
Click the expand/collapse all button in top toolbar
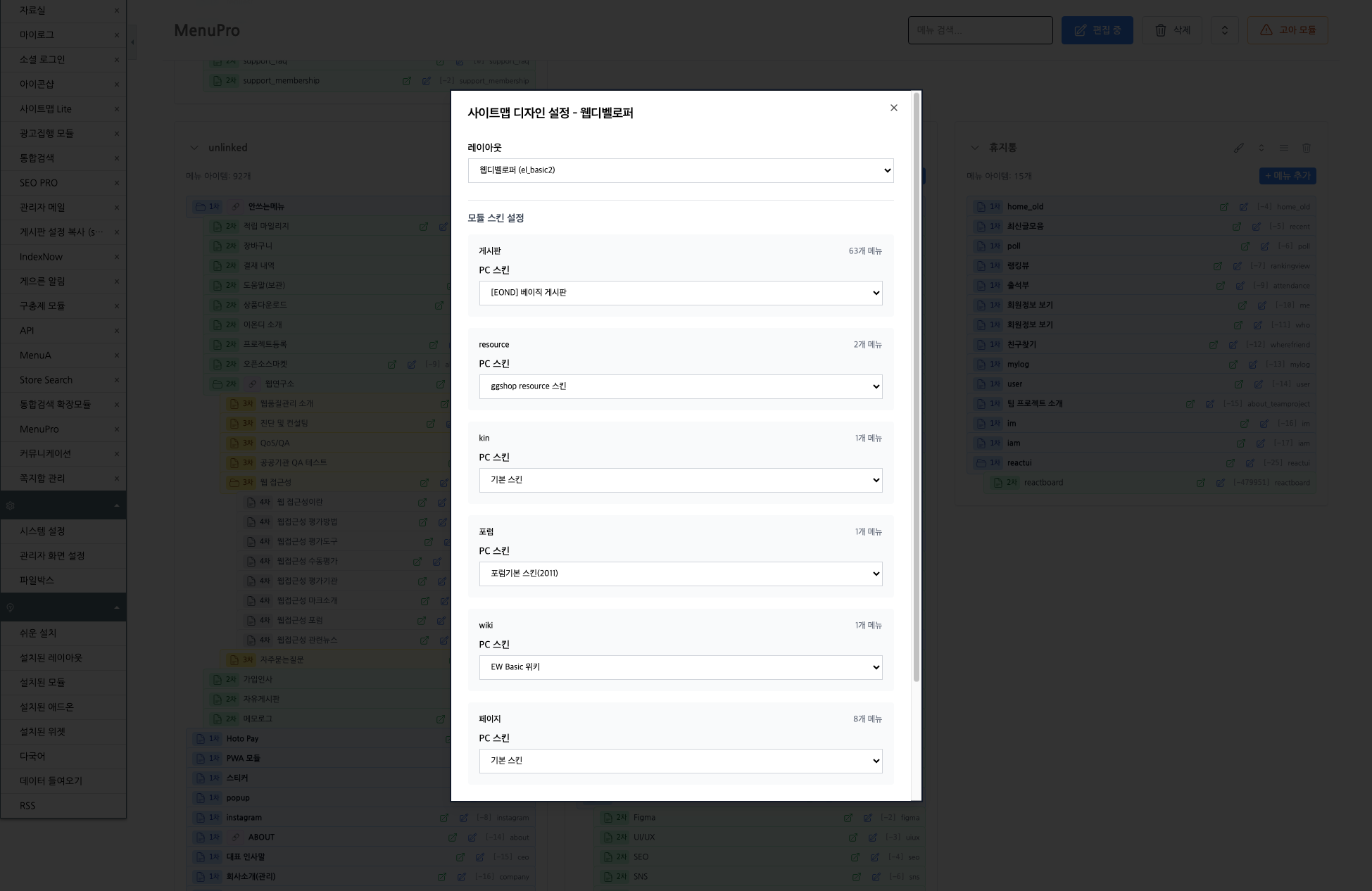pos(1224,30)
